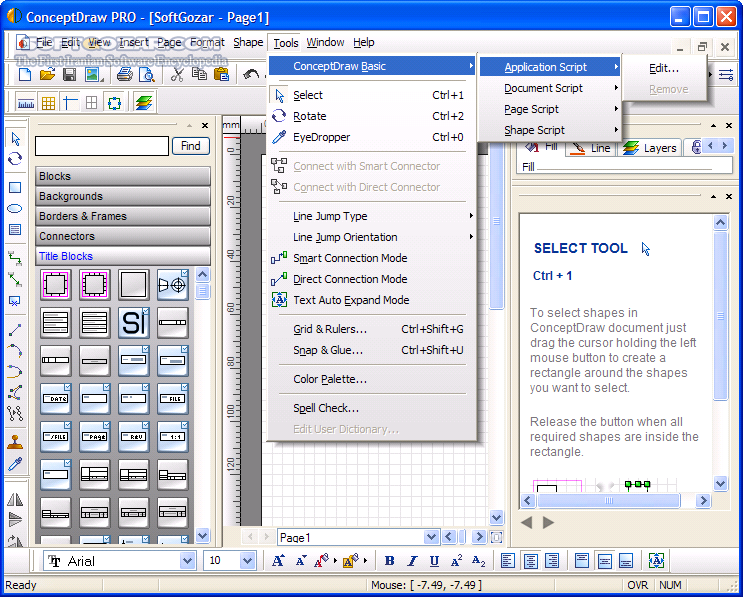Toggle Underline formatting button
743x597 pixels.
point(434,561)
